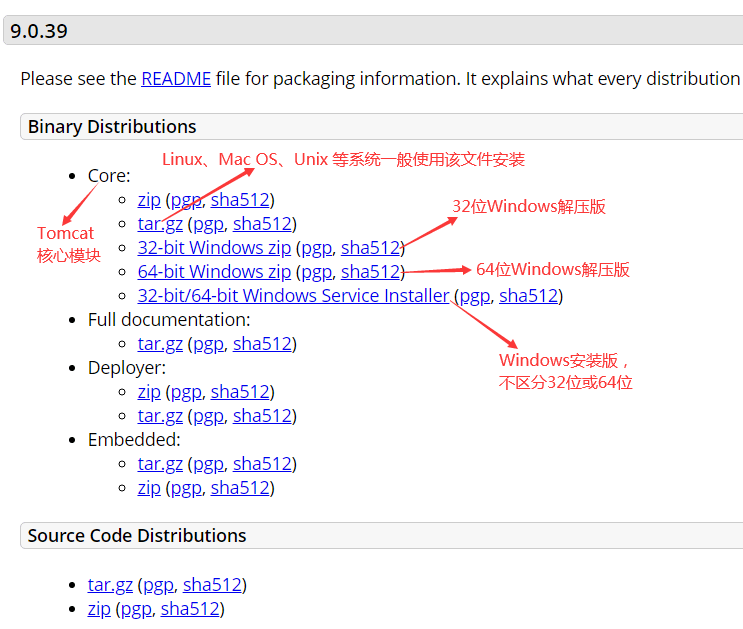Viewport: 743px width, 629px height.
Task: Open pgp link for 32-bit Windows zip
Action: pos(316,248)
